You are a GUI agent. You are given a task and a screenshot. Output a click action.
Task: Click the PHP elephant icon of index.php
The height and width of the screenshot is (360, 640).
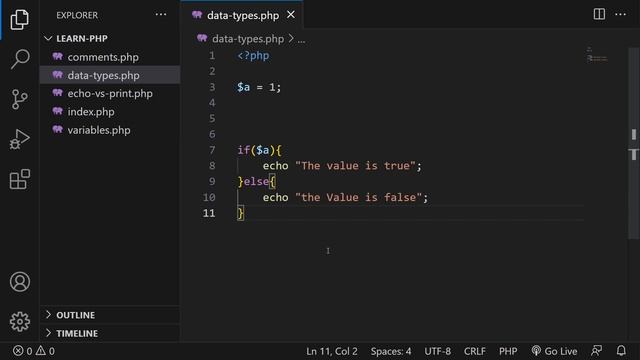(x=58, y=111)
